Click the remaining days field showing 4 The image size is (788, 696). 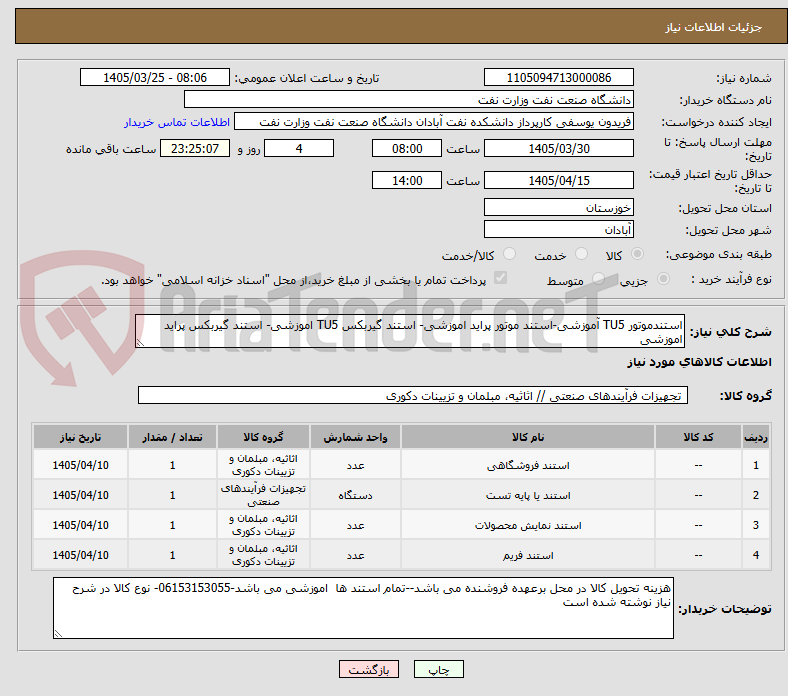tap(299, 148)
